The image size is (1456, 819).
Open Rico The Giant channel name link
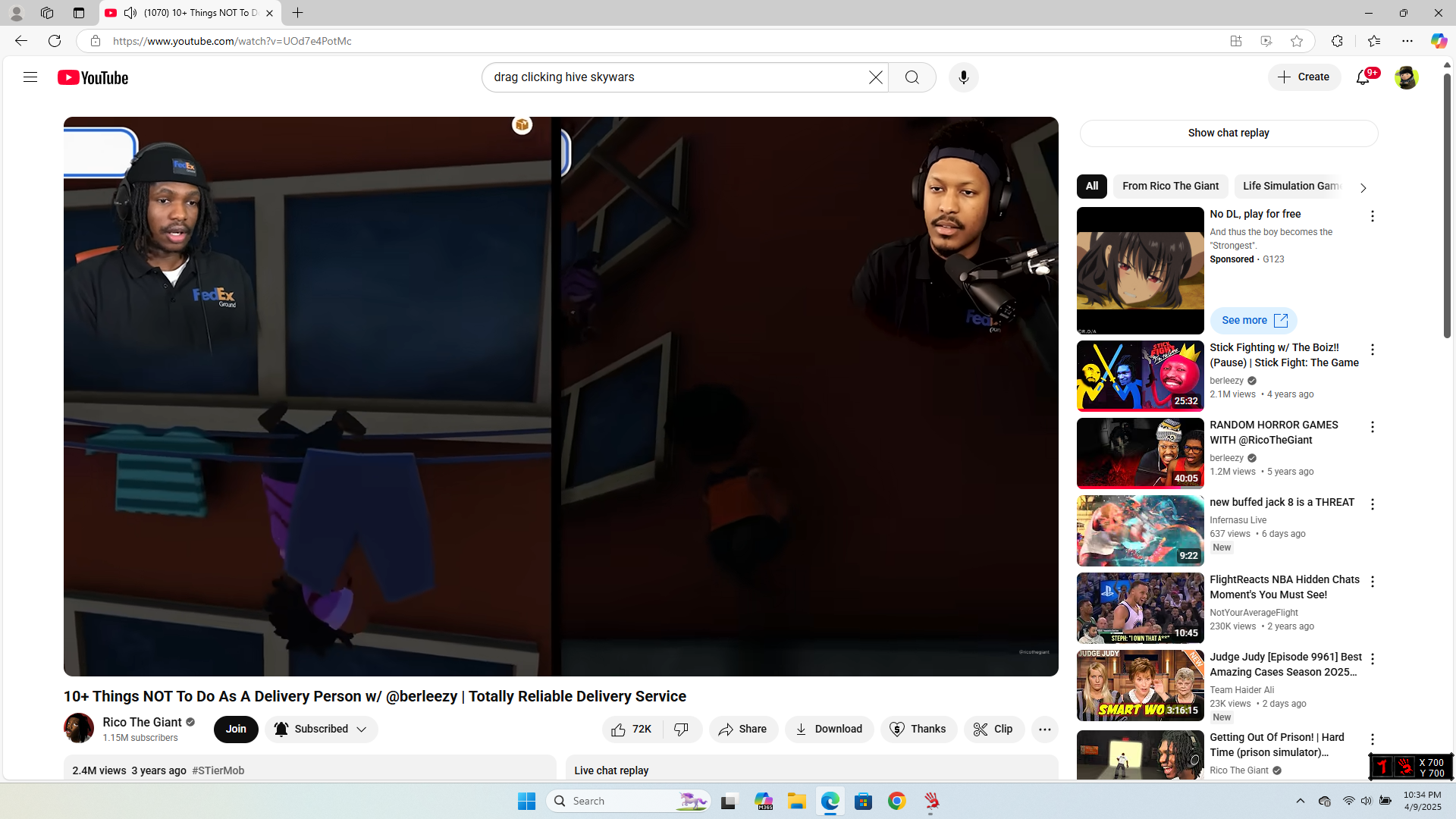click(143, 723)
